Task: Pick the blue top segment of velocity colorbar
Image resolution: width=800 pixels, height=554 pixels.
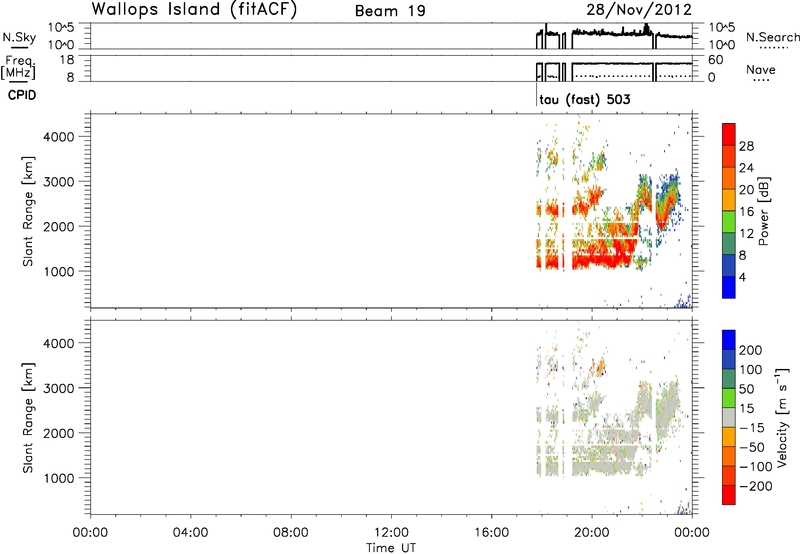Action: [729, 340]
